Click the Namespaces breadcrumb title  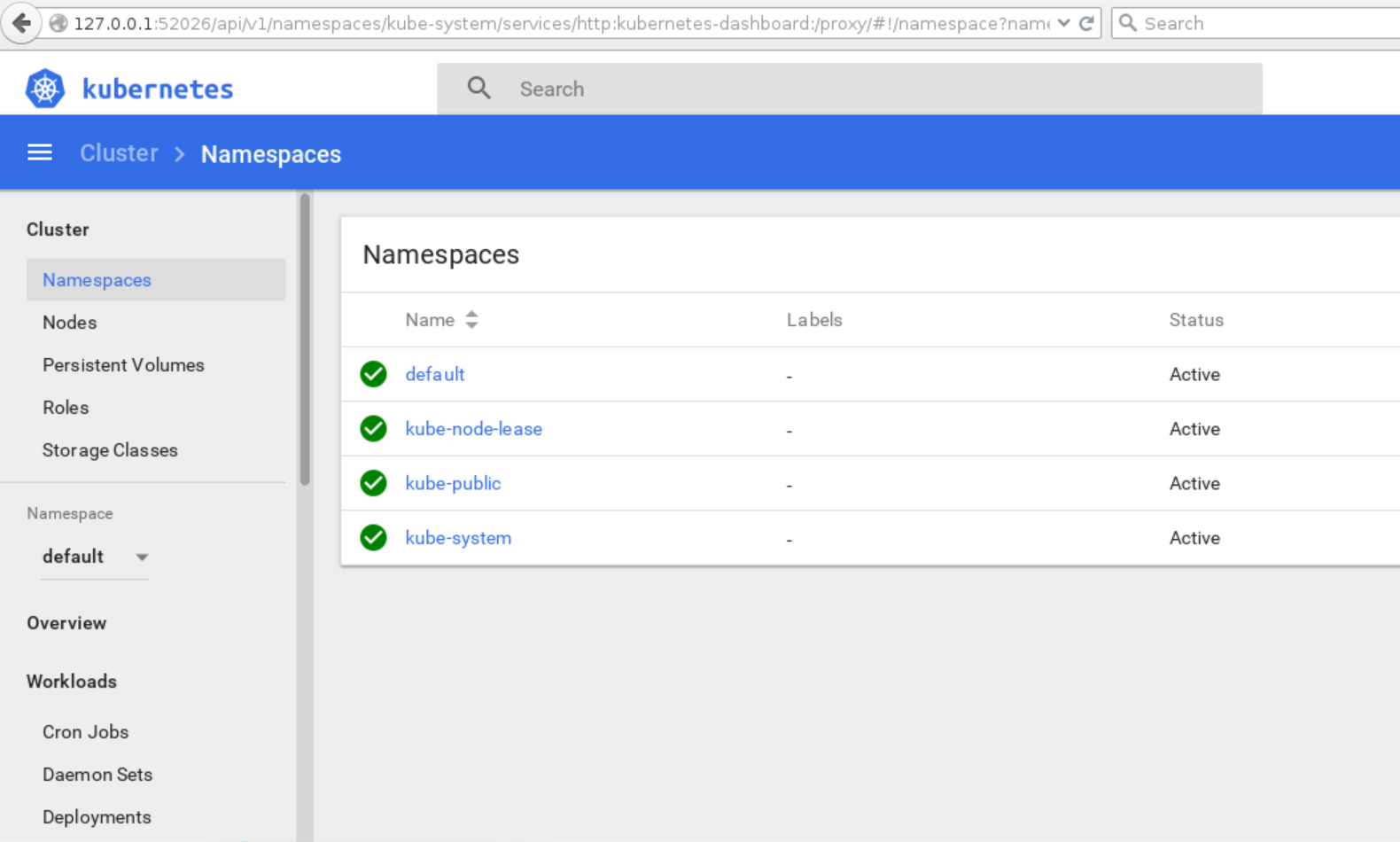coord(271,154)
